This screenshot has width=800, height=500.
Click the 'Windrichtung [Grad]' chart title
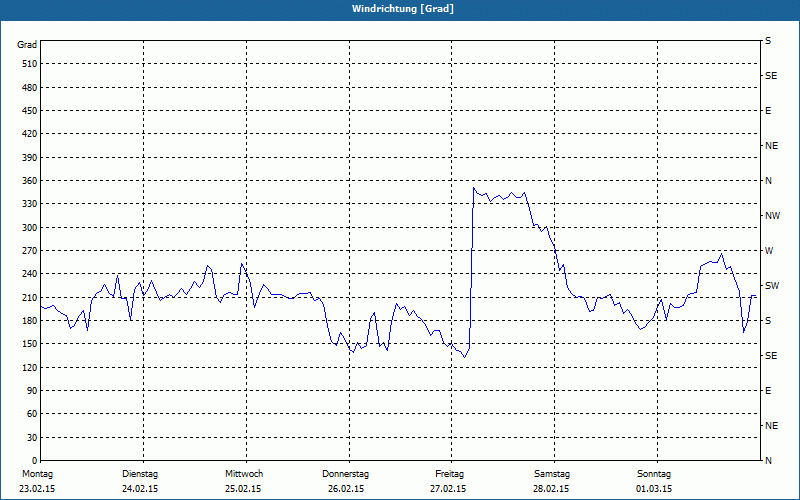click(x=403, y=9)
